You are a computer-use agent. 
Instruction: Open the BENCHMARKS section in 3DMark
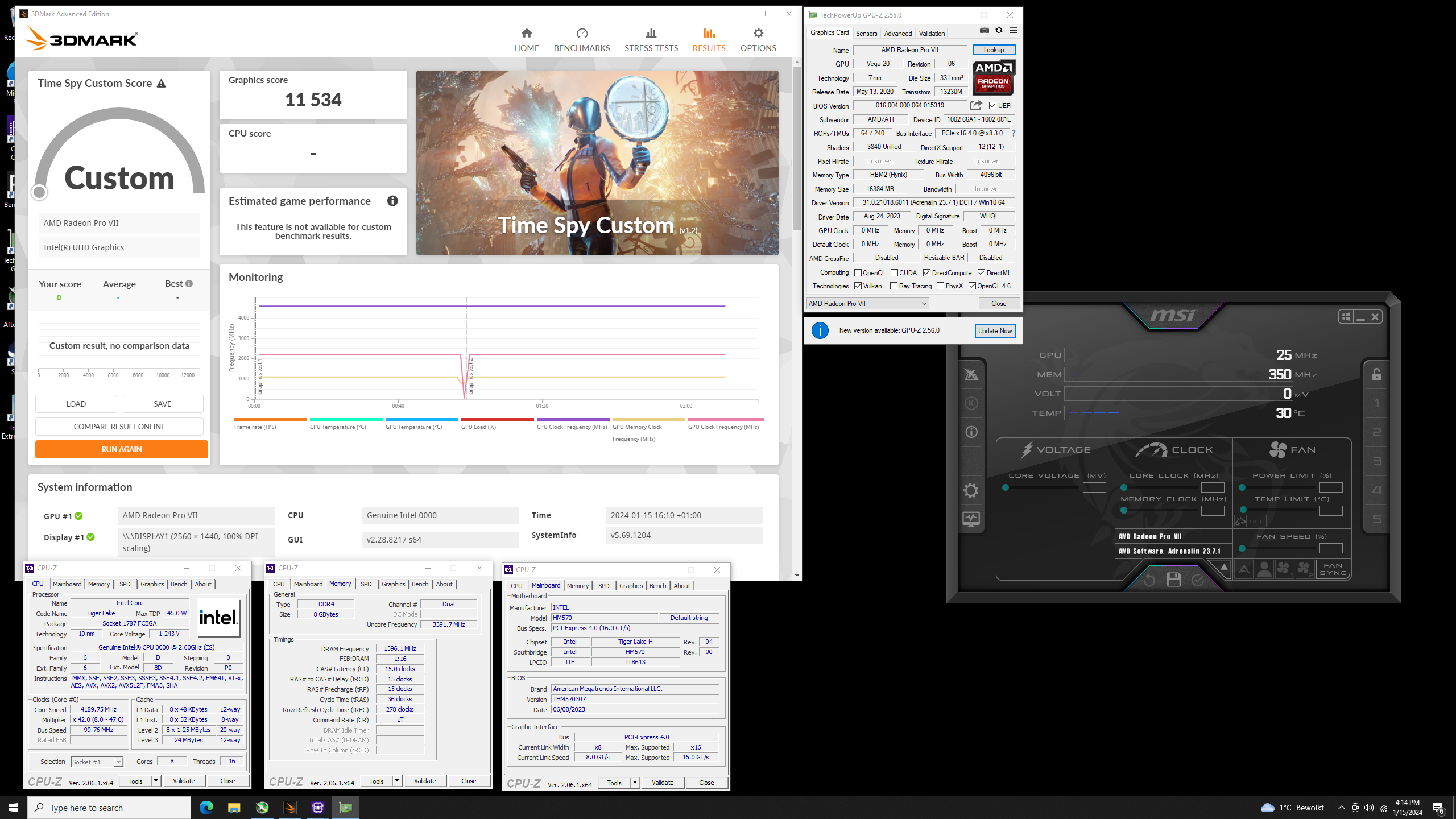(582, 40)
